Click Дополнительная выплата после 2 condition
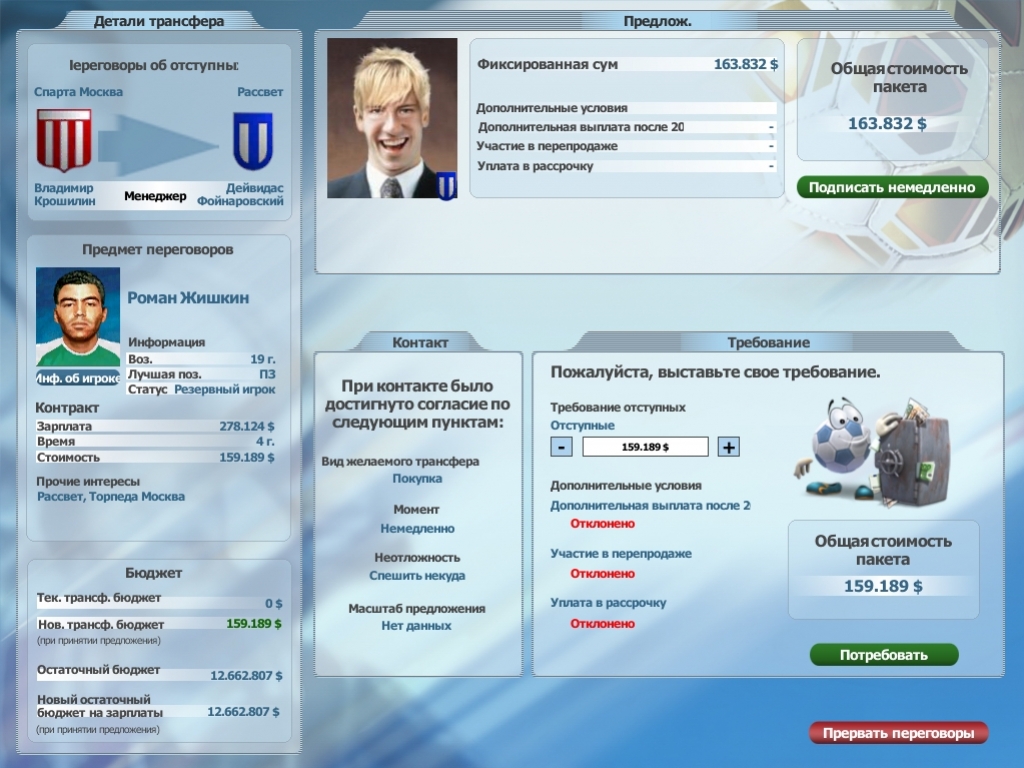This screenshot has width=1024, height=768. coord(650,505)
